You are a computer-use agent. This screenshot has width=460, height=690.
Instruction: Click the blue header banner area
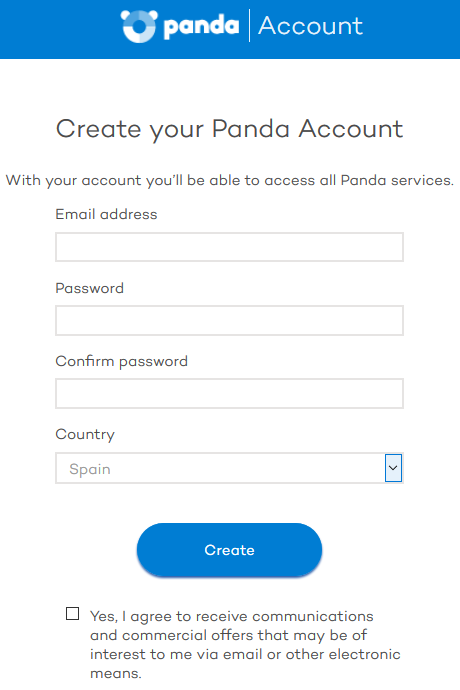click(230, 29)
